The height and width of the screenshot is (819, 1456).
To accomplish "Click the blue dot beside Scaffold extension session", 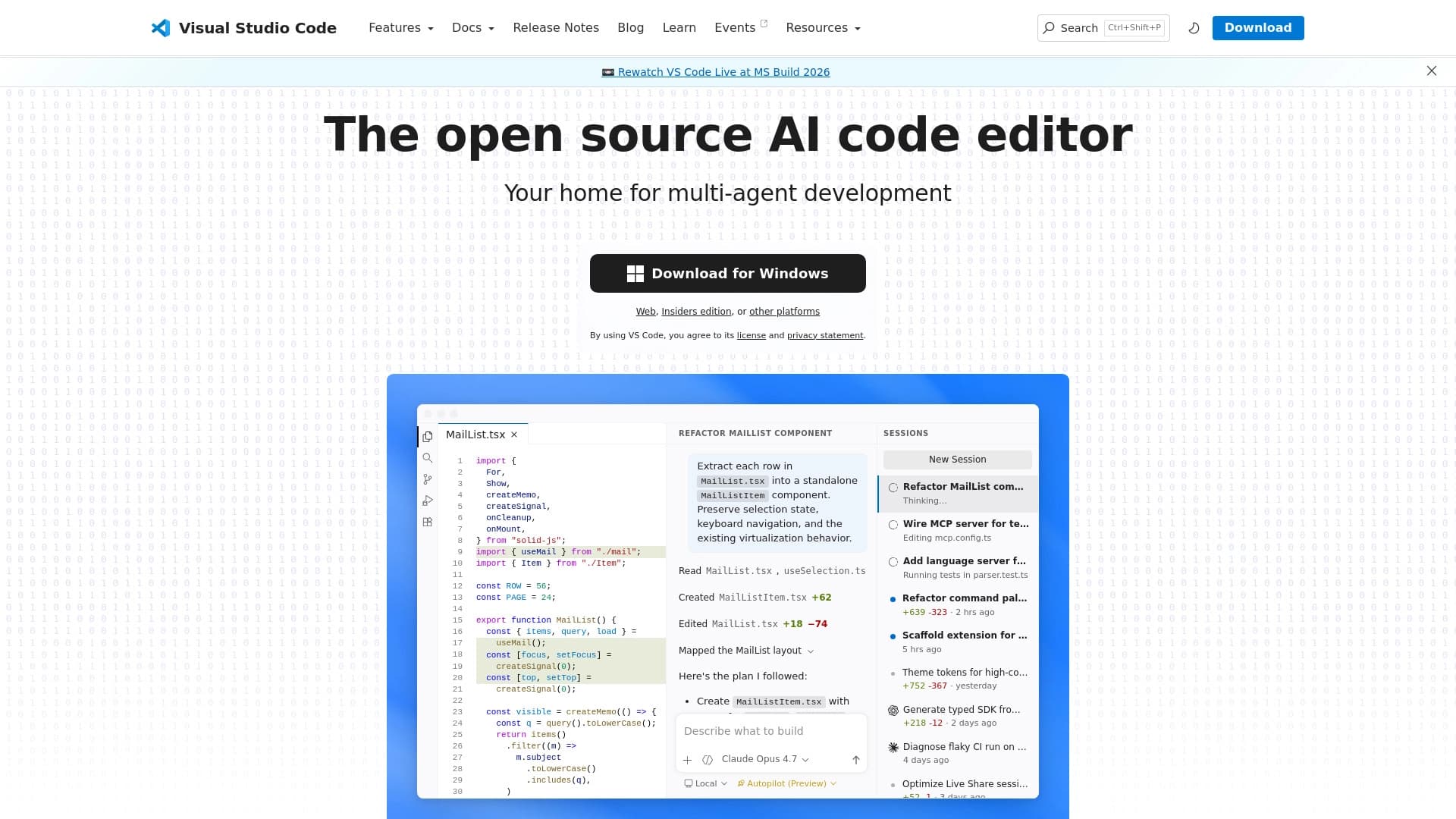I will (x=893, y=636).
